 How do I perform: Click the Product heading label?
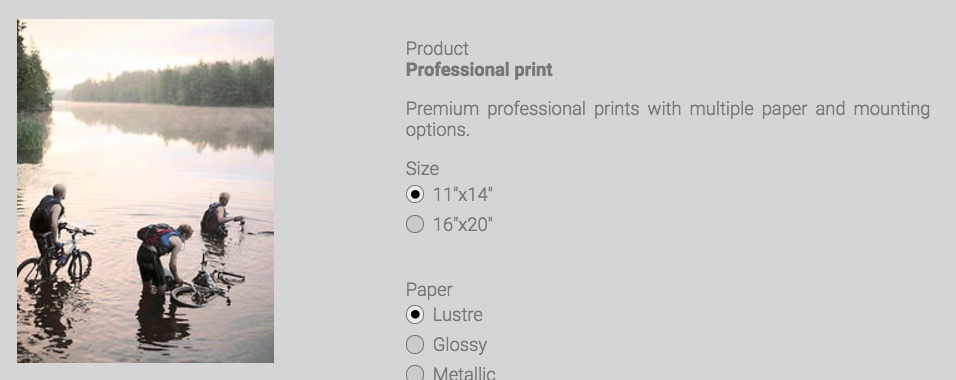437,49
